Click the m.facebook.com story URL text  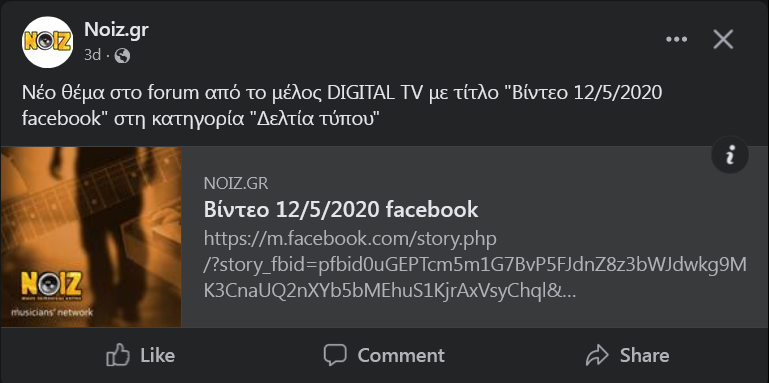tap(475, 265)
